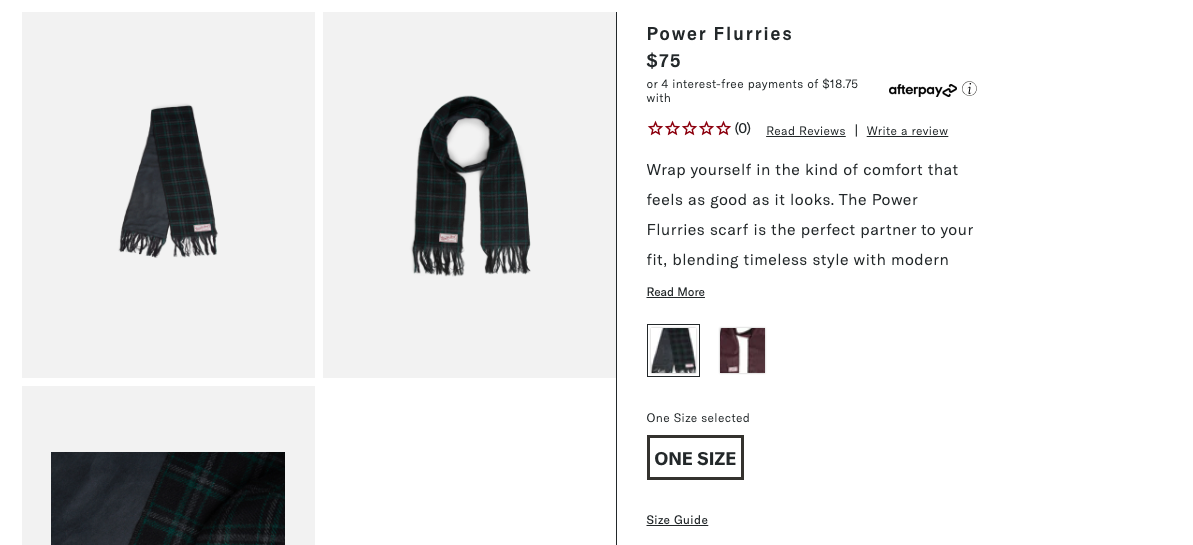Image resolution: width=1193 pixels, height=545 pixels.
Task: Click the (0) review count
Action: 742,128
